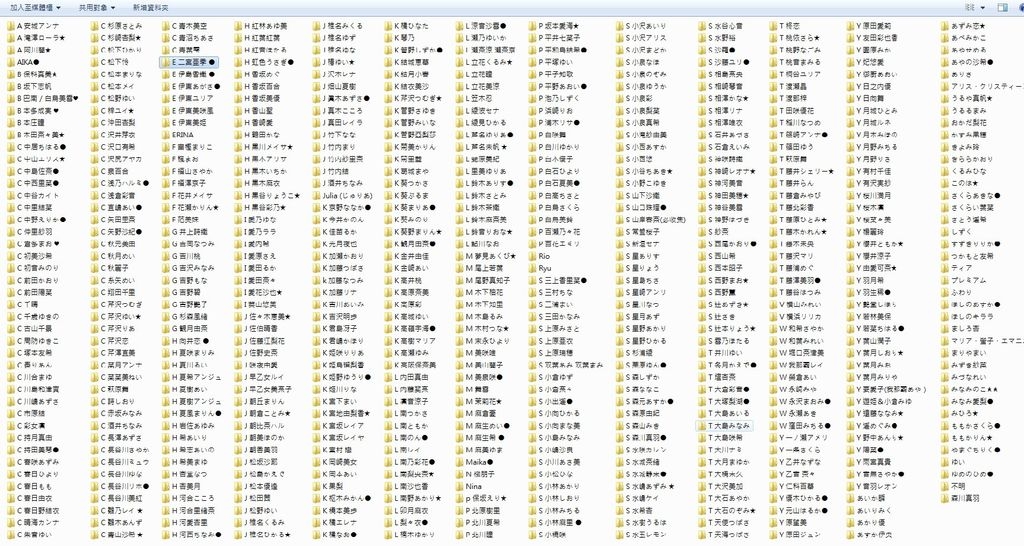Select folder くるみひな
Image resolution: width=1024 pixels, height=546 pixels.
pos(963,171)
